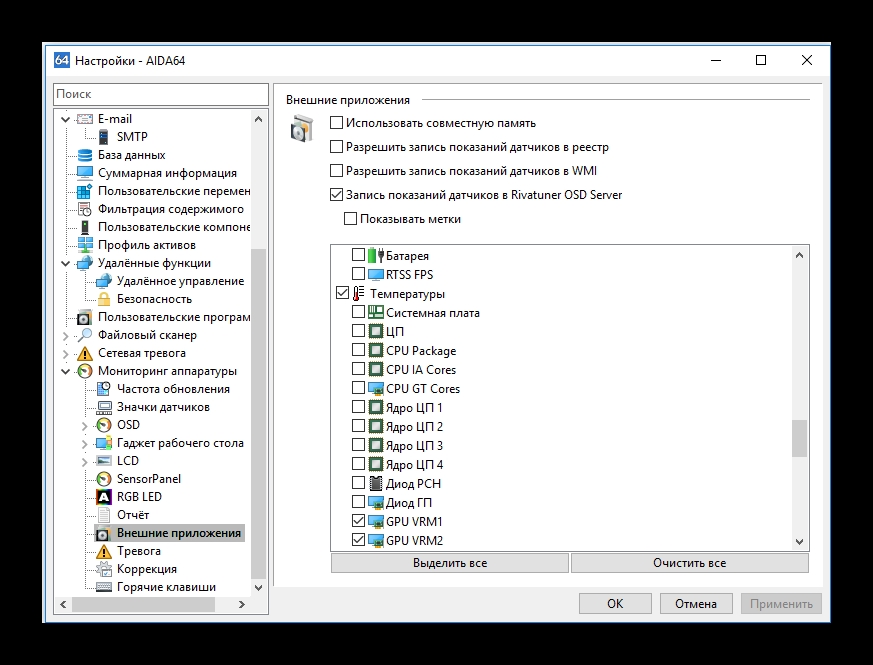Expand the Файловый сканер node
Image resolution: width=873 pixels, height=665 pixels.
click(x=66, y=335)
